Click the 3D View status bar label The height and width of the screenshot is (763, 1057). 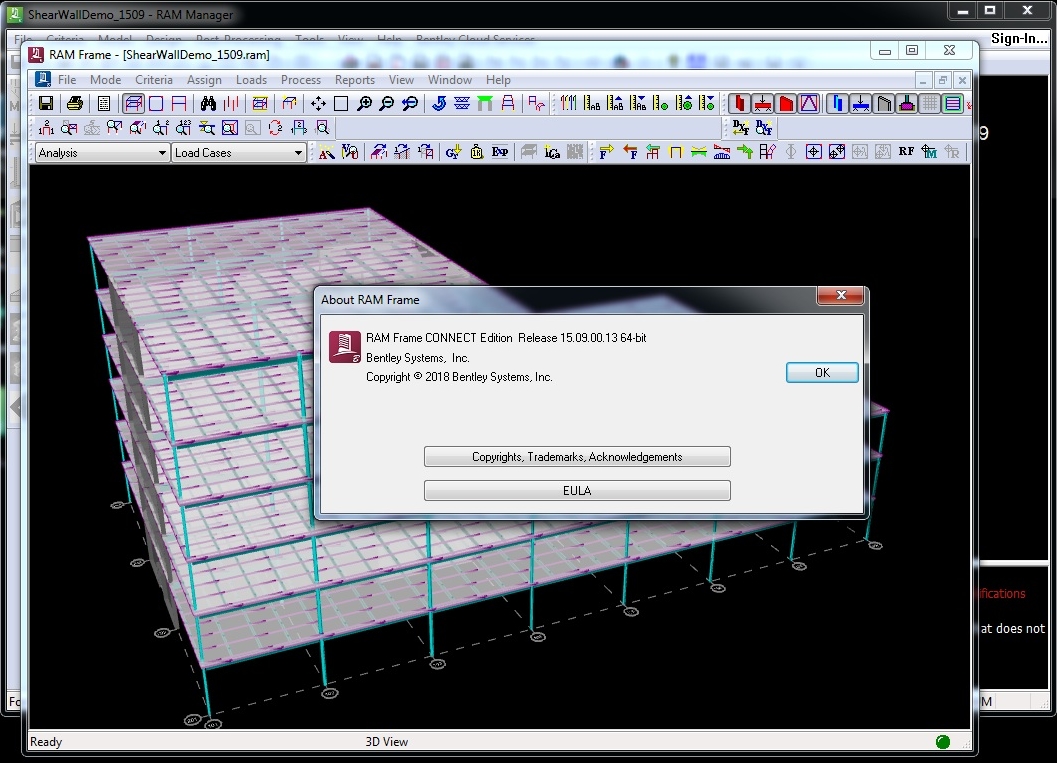(386, 741)
